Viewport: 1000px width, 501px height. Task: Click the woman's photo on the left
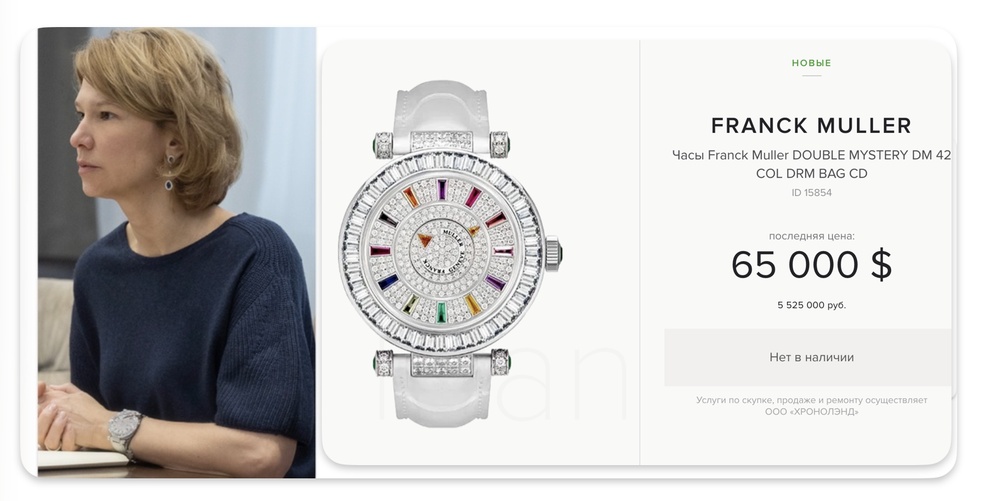pyautogui.click(x=177, y=252)
